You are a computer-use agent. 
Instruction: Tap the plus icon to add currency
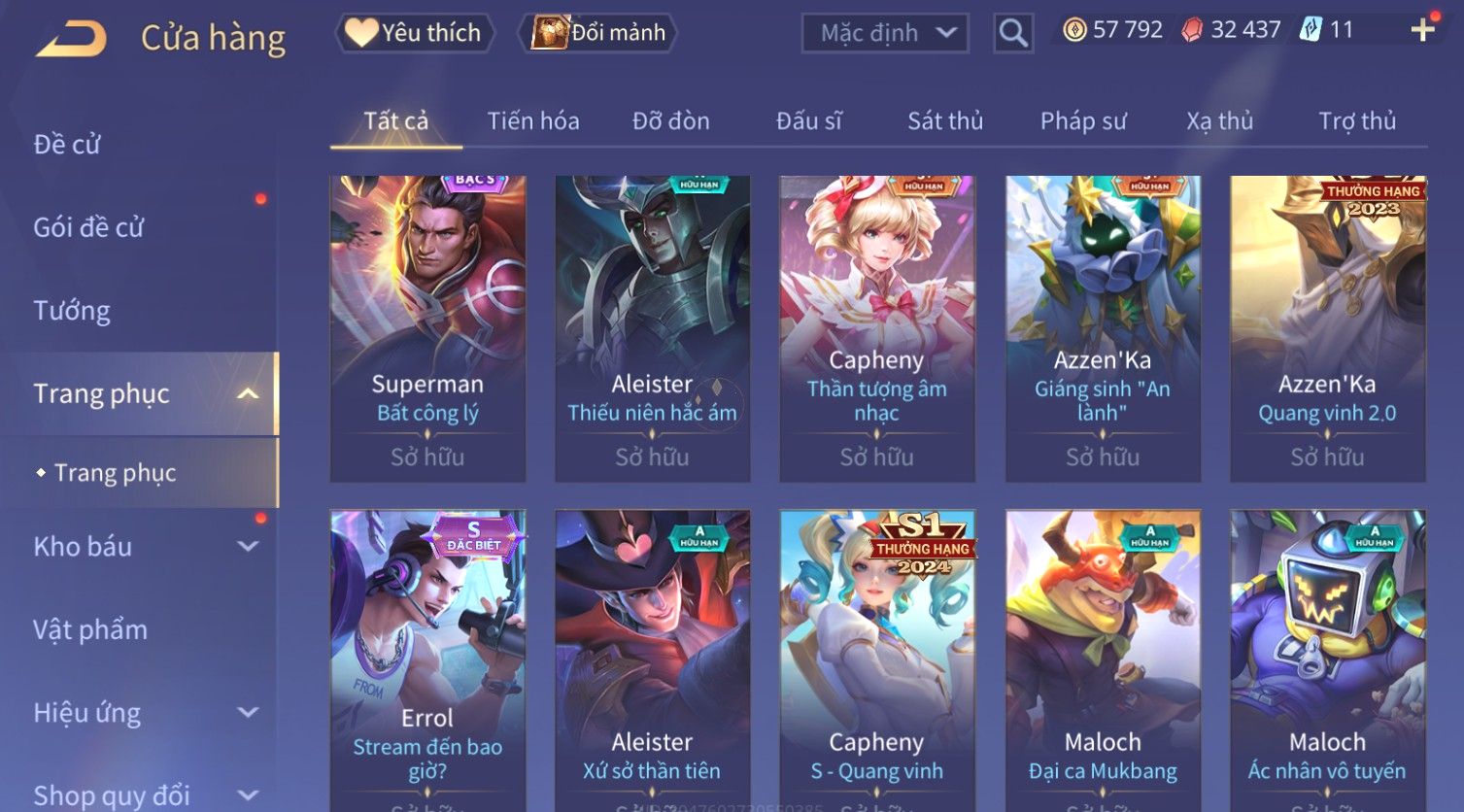pos(1422,30)
